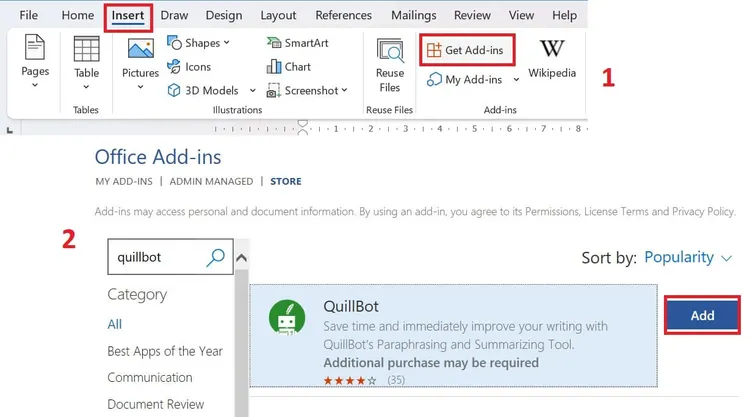750x417 pixels.
Task: Switch to the Draw tab
Action: tap(174, 15)
